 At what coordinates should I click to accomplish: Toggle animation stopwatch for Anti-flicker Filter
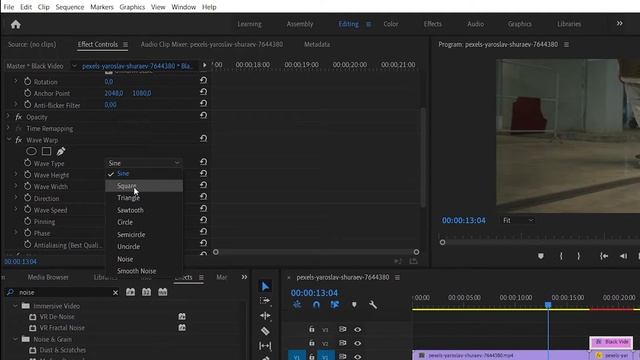tap(27, 105)
